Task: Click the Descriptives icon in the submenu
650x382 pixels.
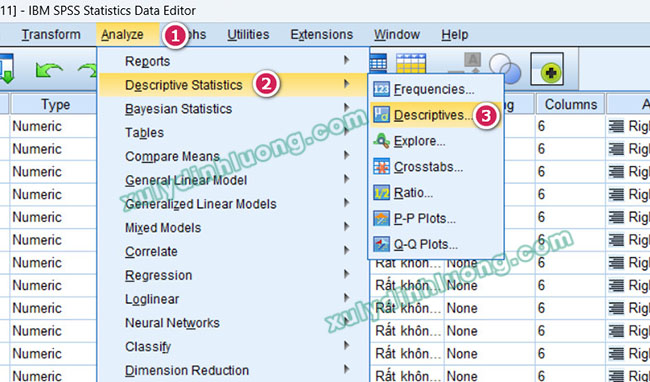Action: (x=381, y=115)
